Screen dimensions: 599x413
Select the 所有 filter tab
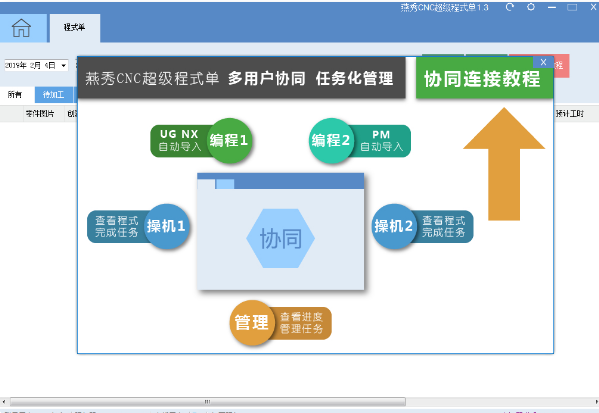tap(15, 94)
